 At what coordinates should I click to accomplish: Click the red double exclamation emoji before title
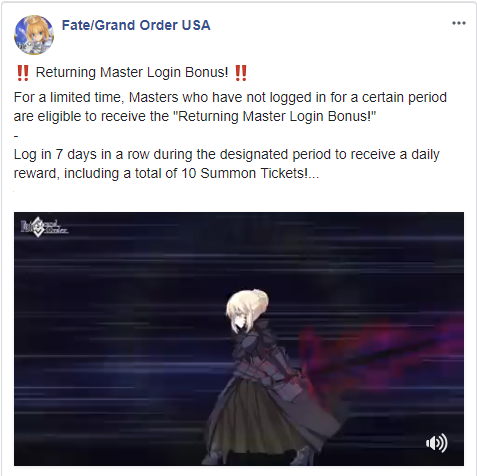coord(23,73)
